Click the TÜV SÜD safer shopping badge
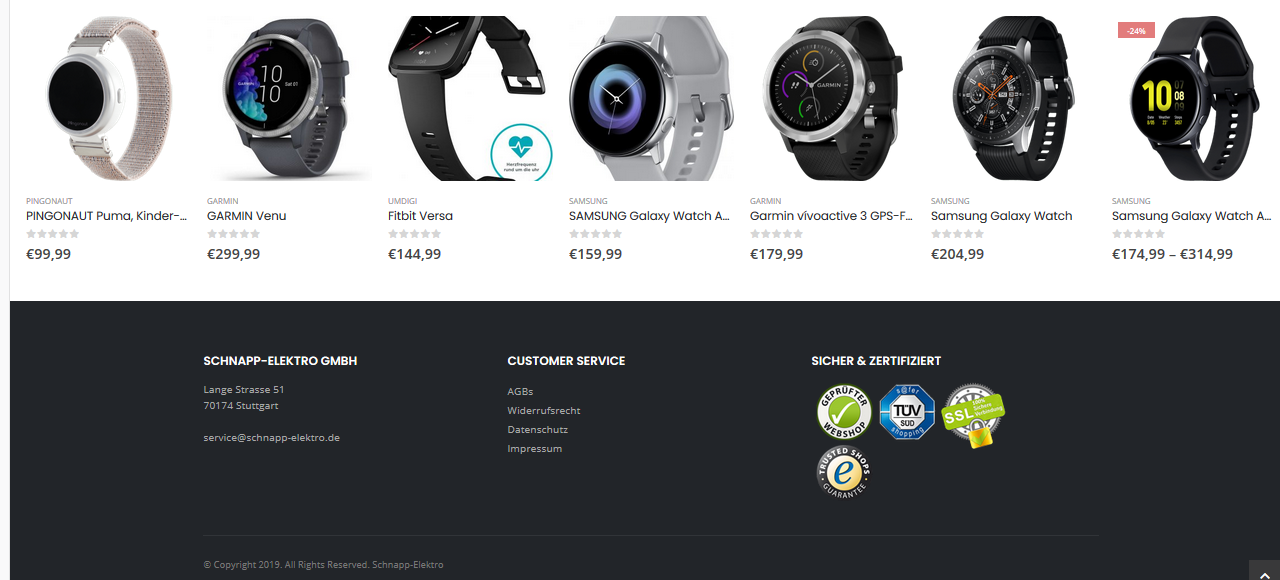The height and width of the screenshot is (580, 1280). [x=907, y=412]
